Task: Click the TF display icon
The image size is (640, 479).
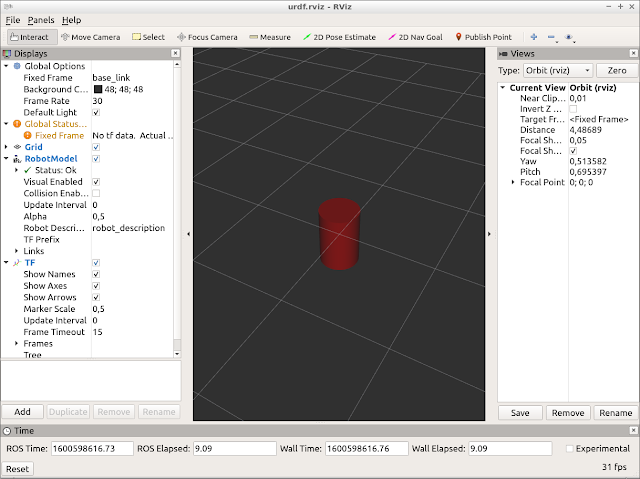Action: [17, 263]
